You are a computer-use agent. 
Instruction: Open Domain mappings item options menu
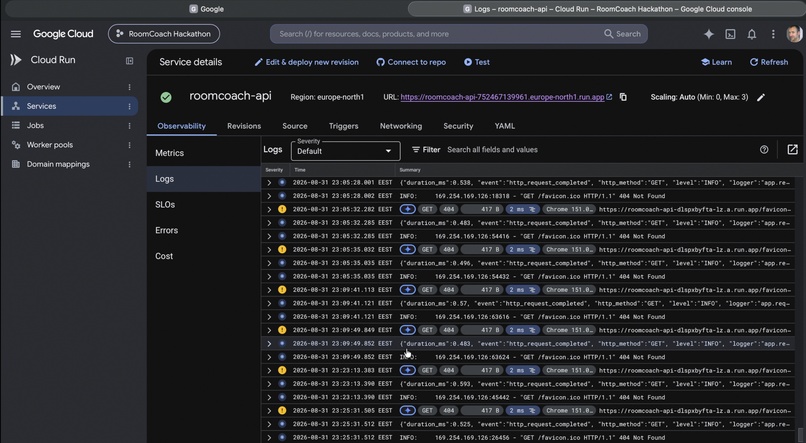[x=130, y=164]
